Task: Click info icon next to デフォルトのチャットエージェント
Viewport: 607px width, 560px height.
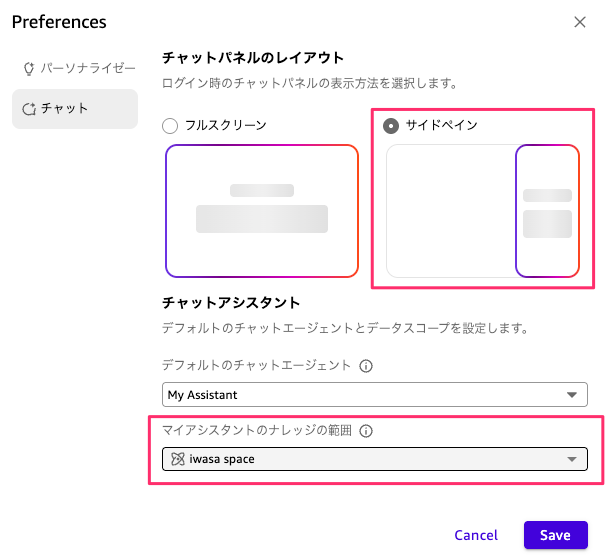Action: click(366, 366)
